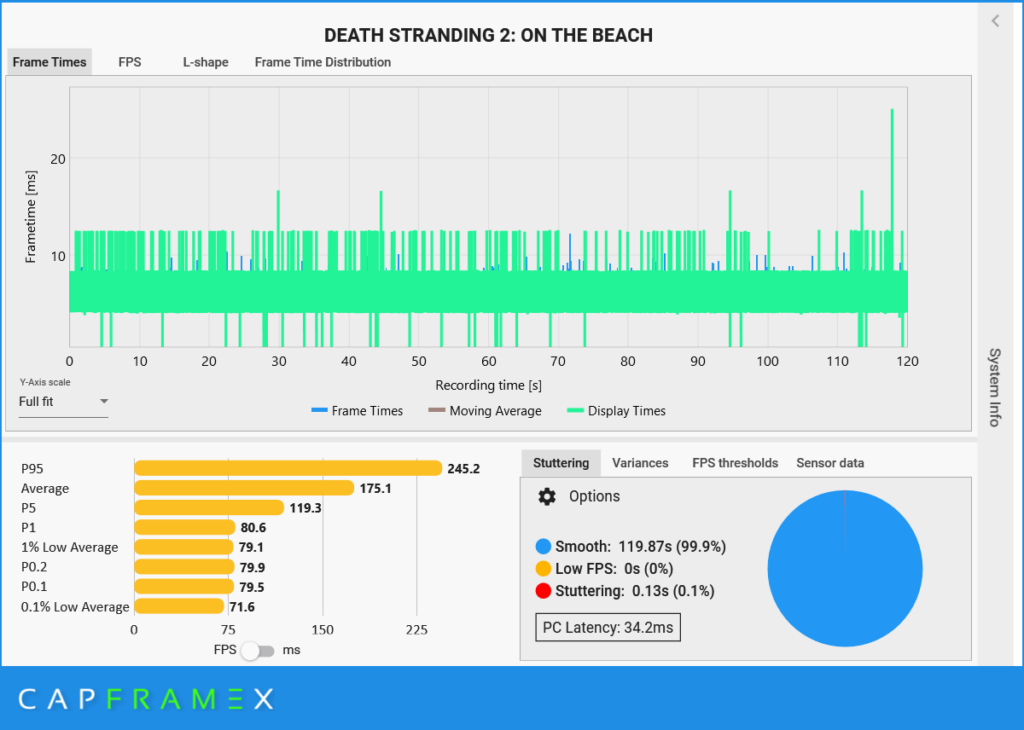Toggle Moving Average series in legend
1024x730 pixels.
pyautogui.click(x=484, y=411)
